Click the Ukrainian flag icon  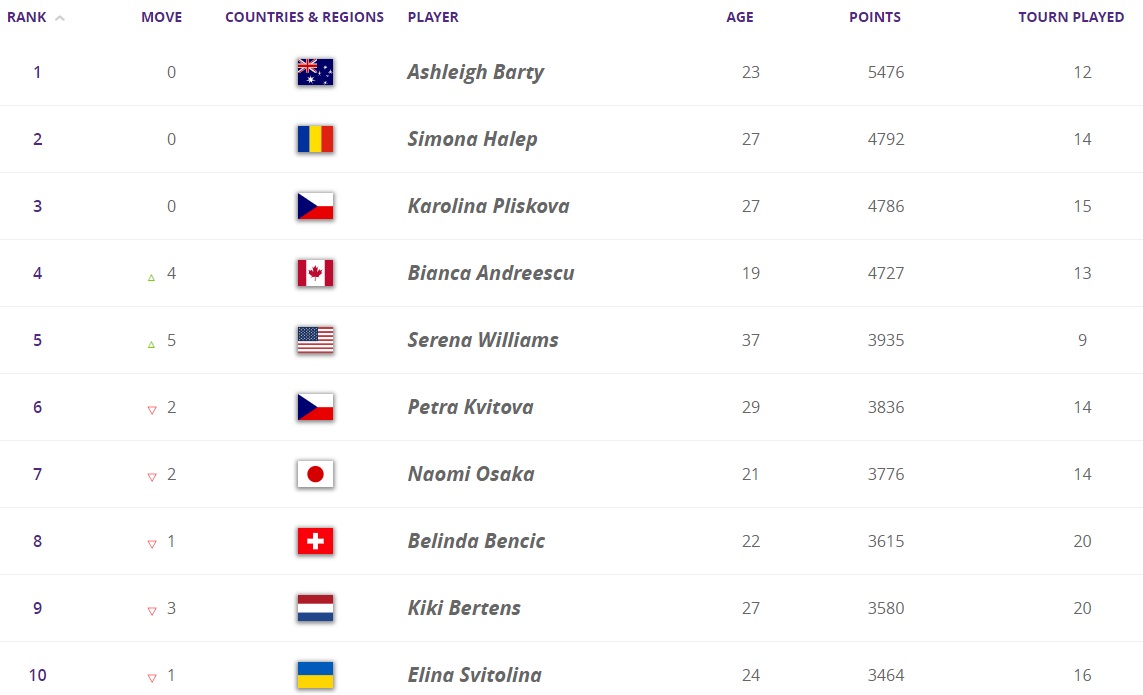(x=315, y=675)
